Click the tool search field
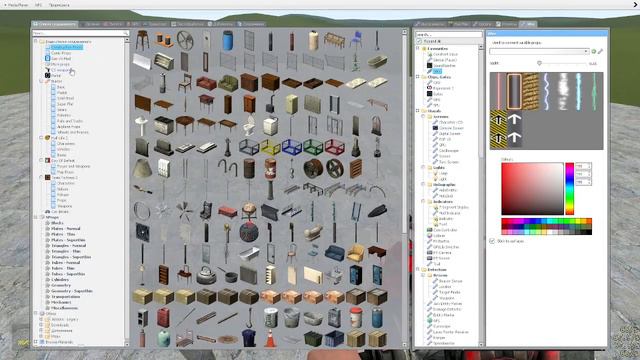This screenshot has height=360, width=640. pos(448,35)
